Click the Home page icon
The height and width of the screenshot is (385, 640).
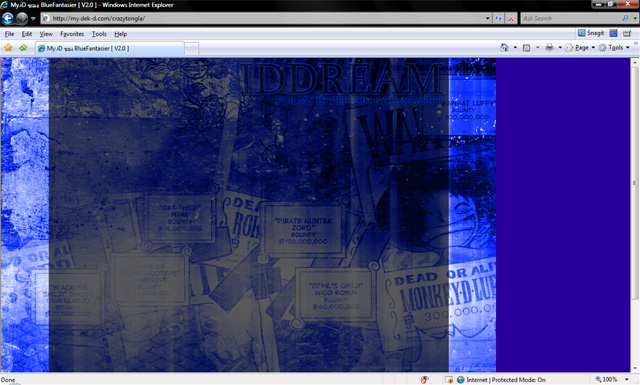pos(504,48)
